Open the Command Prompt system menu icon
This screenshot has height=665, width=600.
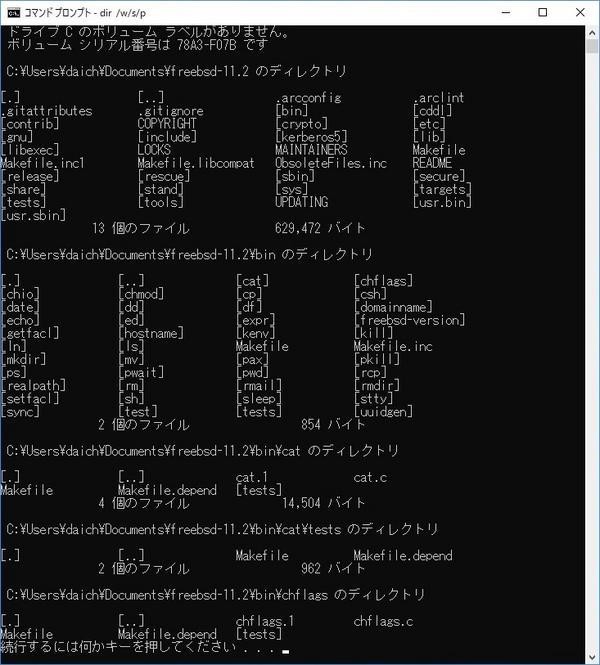pos(13,13)
